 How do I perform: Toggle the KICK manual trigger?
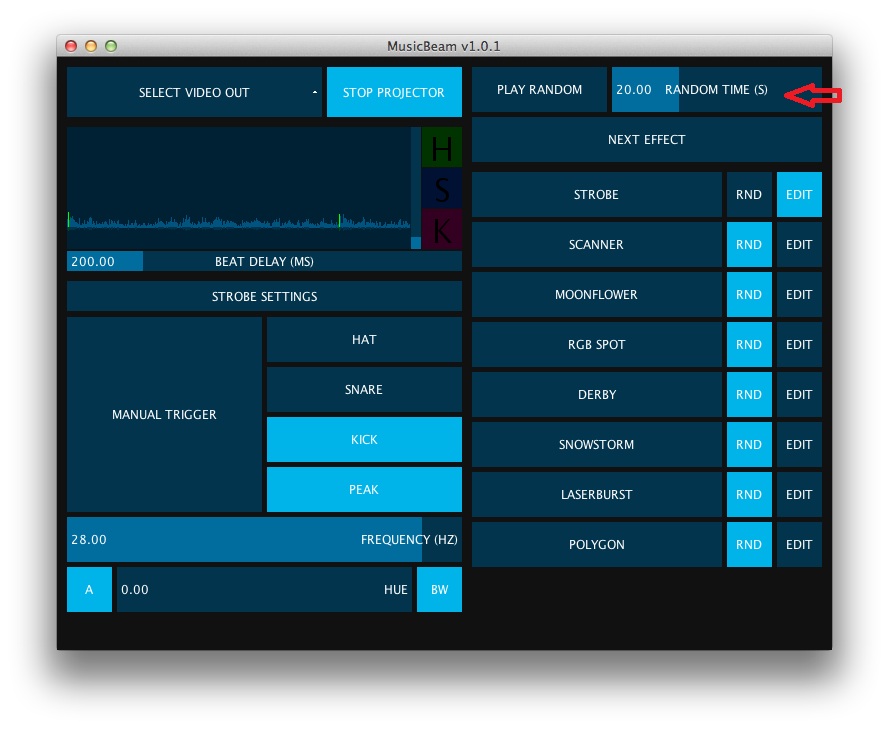coord(363,439)
